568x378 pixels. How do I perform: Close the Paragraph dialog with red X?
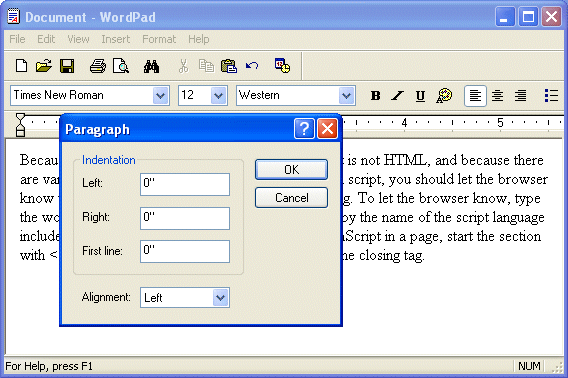click(327, 128)
